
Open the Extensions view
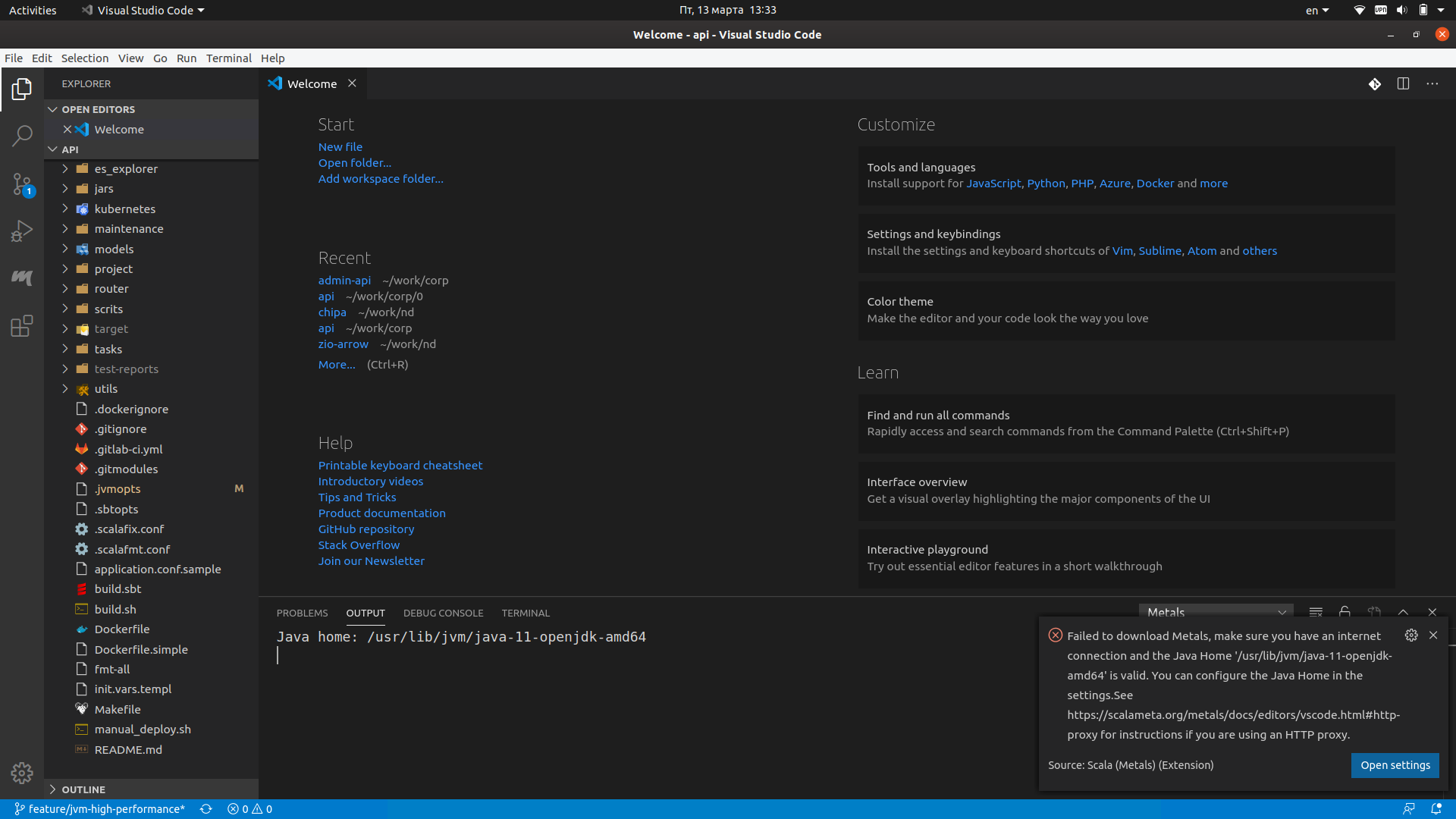tap(22, 325)
